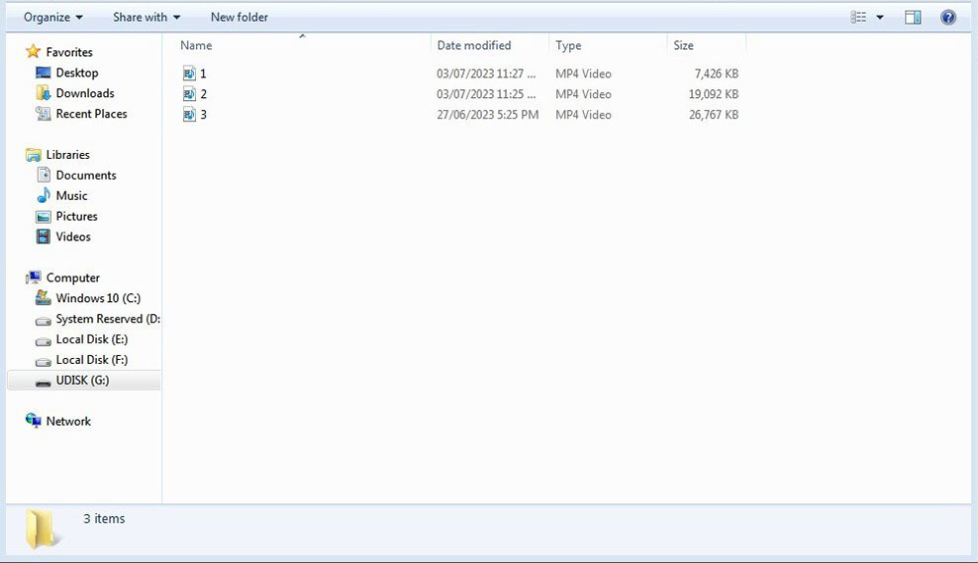Open Local Disk (E:)
The image size is (978, 563).
92,339
